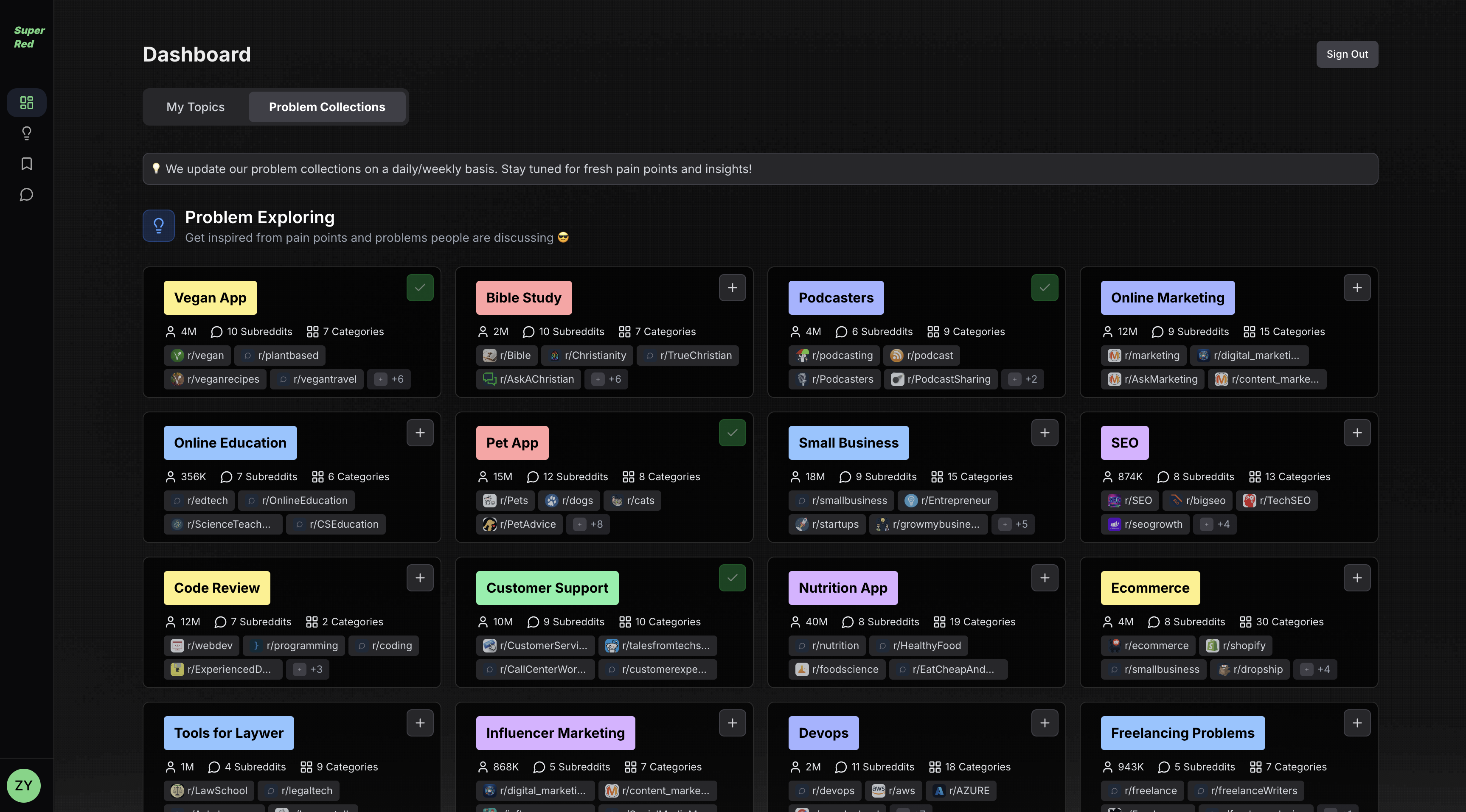Add the SEO collection using plus icon
This screenshot has height=812, width=1466.
point(1357,433)
